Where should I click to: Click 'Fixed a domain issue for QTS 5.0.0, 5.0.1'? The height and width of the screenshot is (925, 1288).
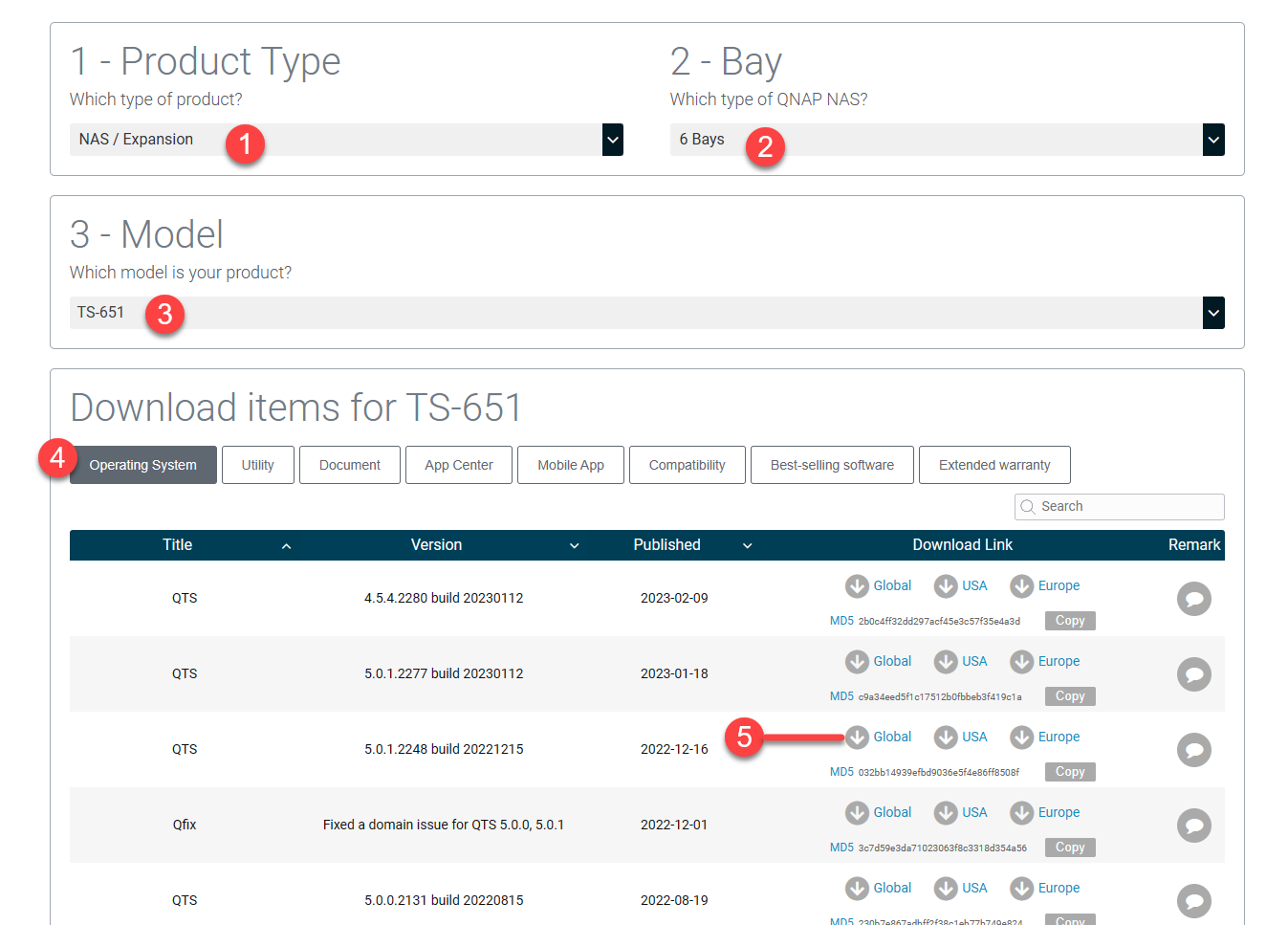pos(444,825)
